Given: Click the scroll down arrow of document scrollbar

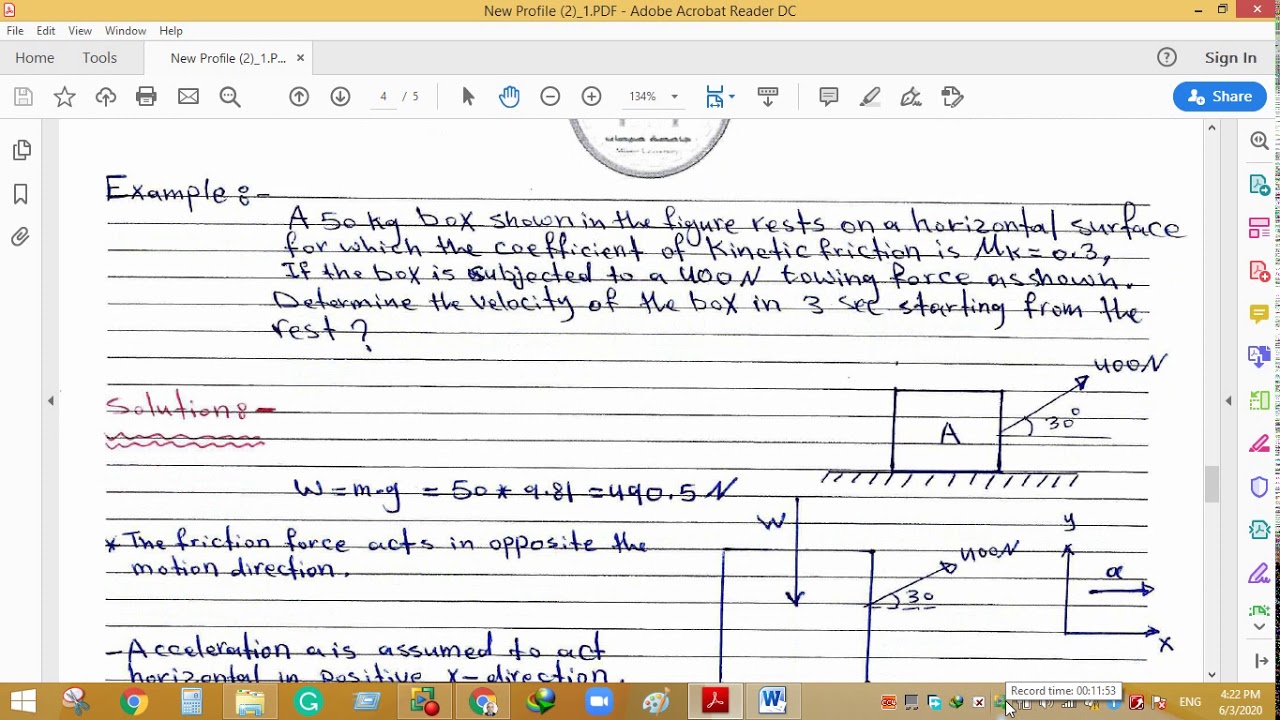Looking at the screenshot, I should 1212,674.
